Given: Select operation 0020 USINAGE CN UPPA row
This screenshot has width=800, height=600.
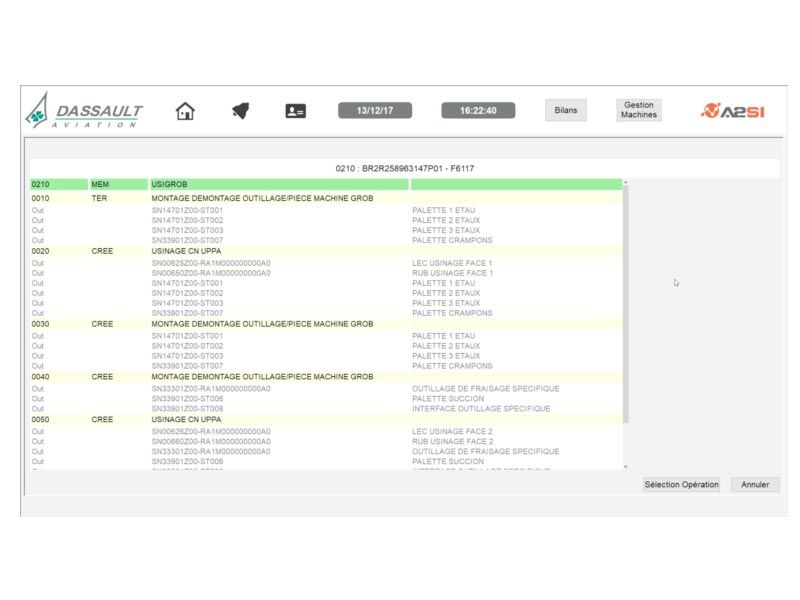Looking at the screenshot, I should (x=325, y=251).
